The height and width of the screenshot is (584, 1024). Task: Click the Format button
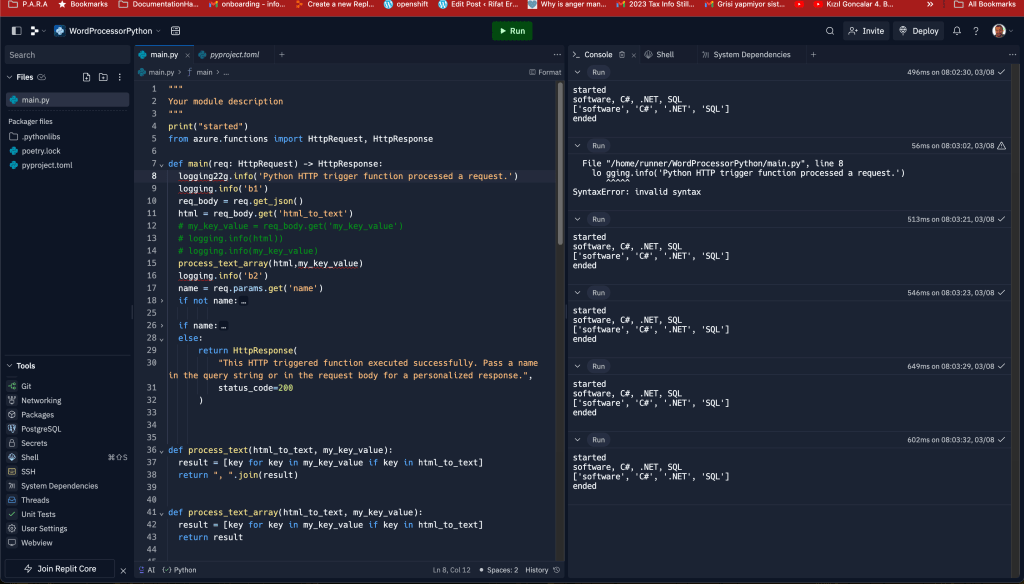click(545, 73)
